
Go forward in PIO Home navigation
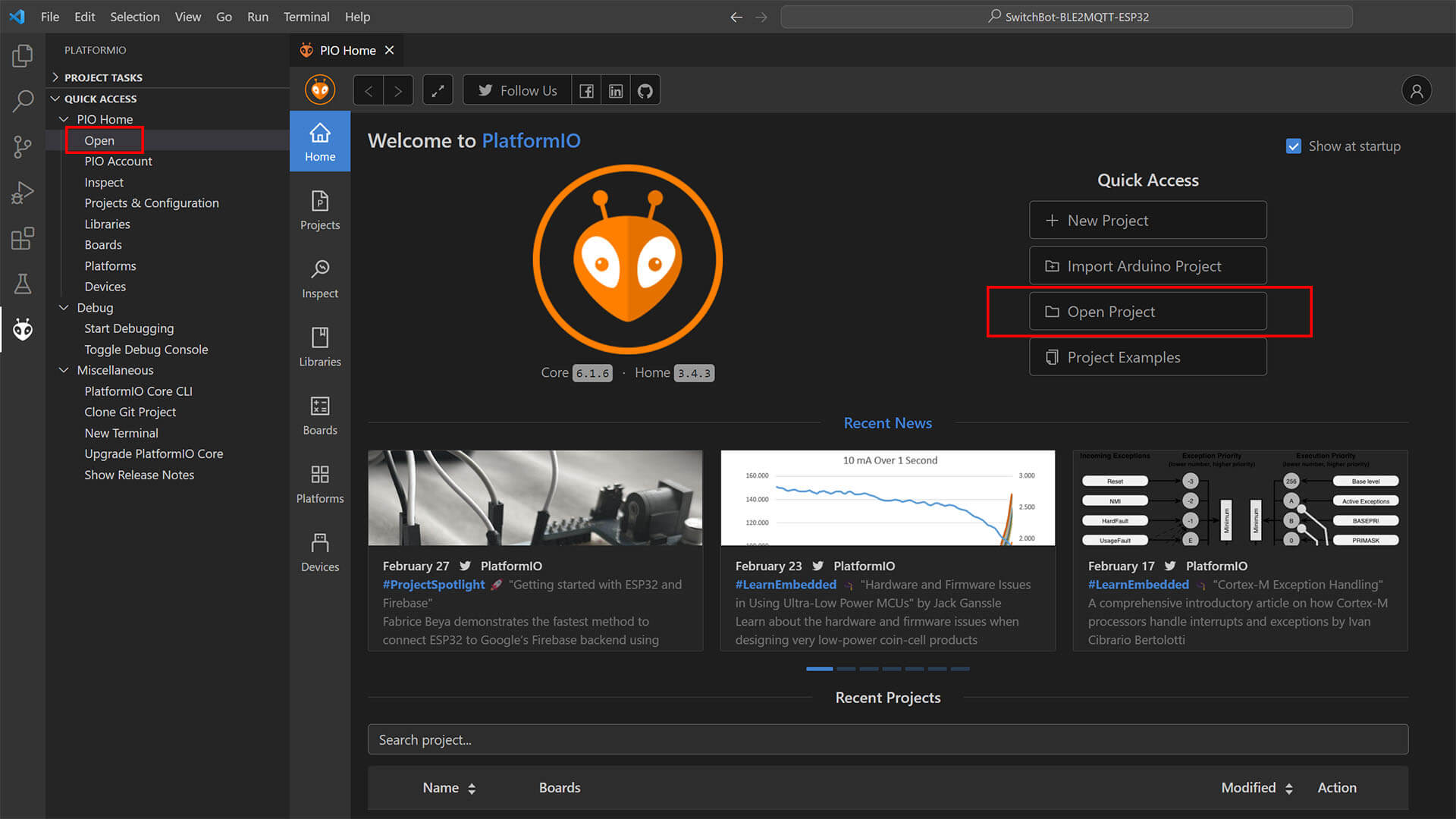[398, 91]
